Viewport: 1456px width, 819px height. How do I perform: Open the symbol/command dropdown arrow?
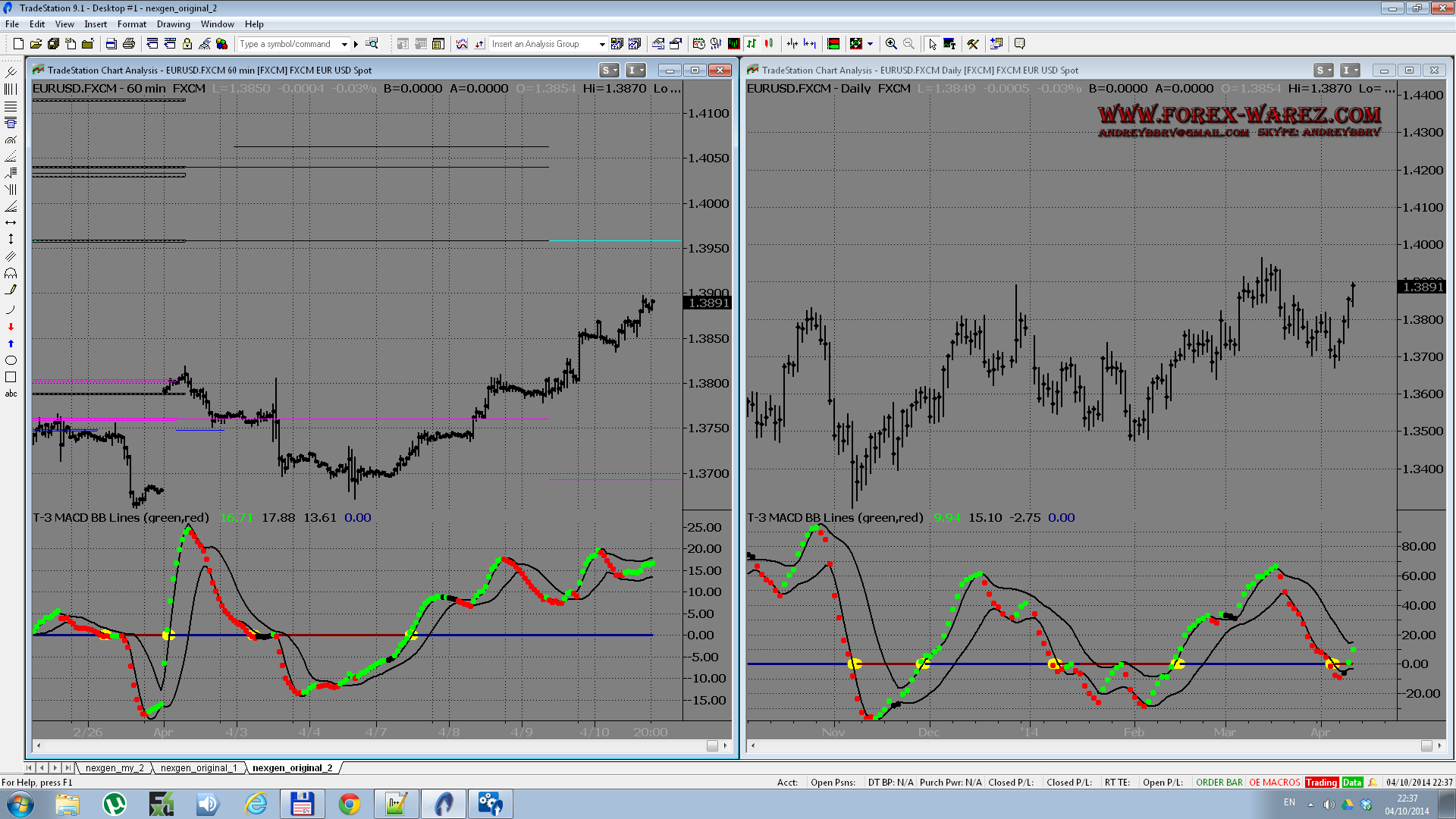[x=344, y=44]
